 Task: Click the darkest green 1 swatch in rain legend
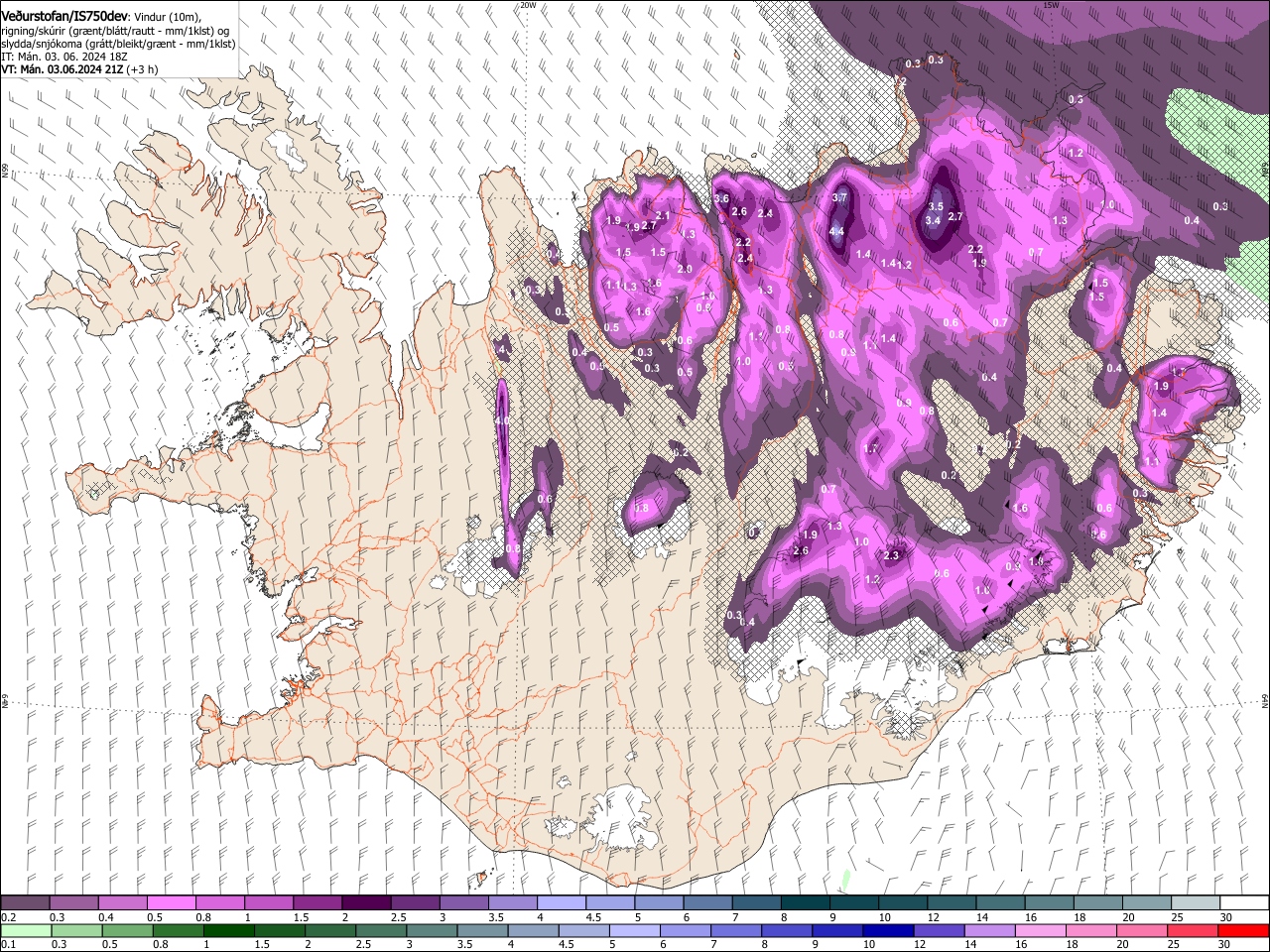228,930
